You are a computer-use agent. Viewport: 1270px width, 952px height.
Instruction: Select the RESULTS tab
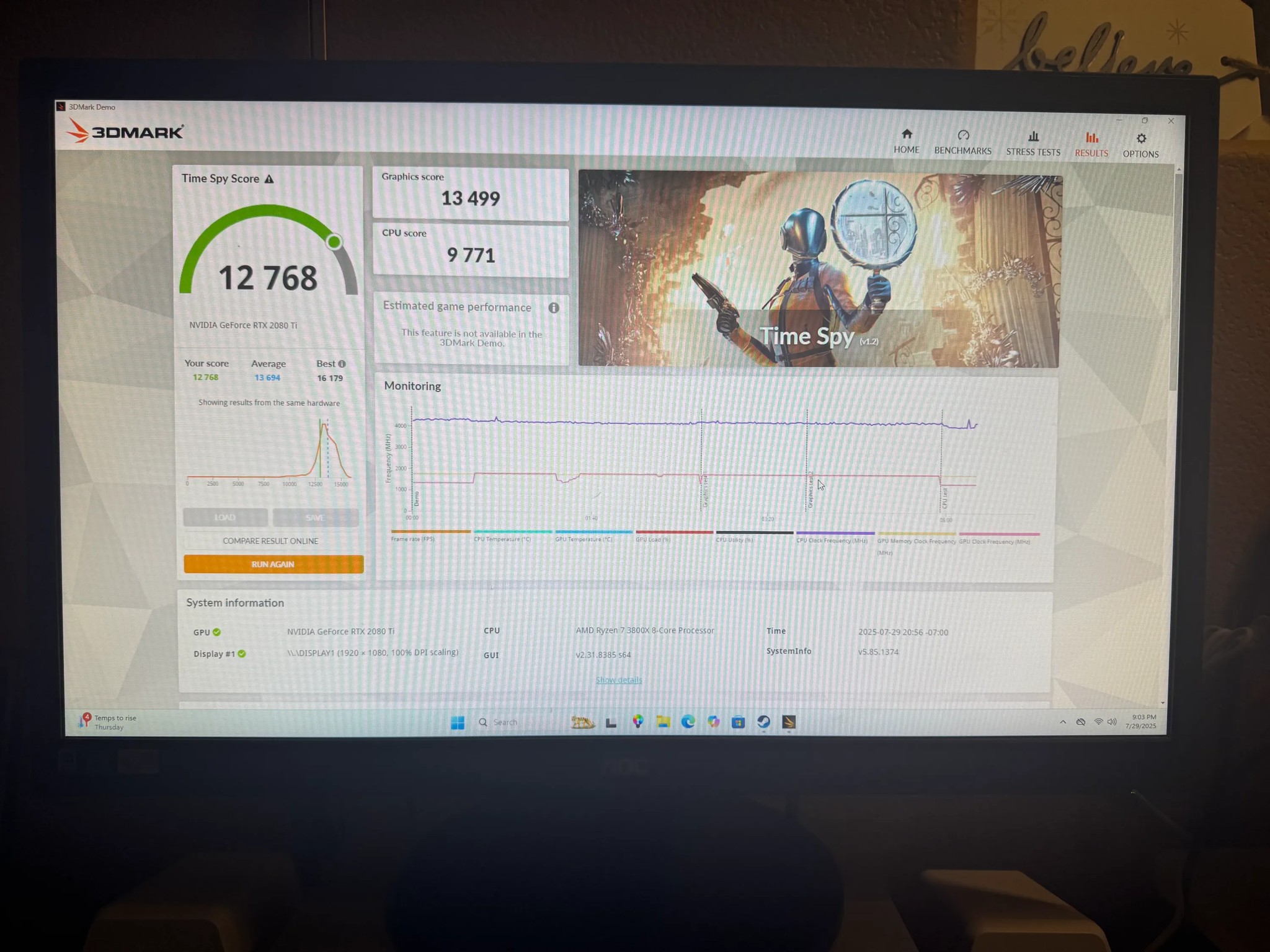[1091, 145]
